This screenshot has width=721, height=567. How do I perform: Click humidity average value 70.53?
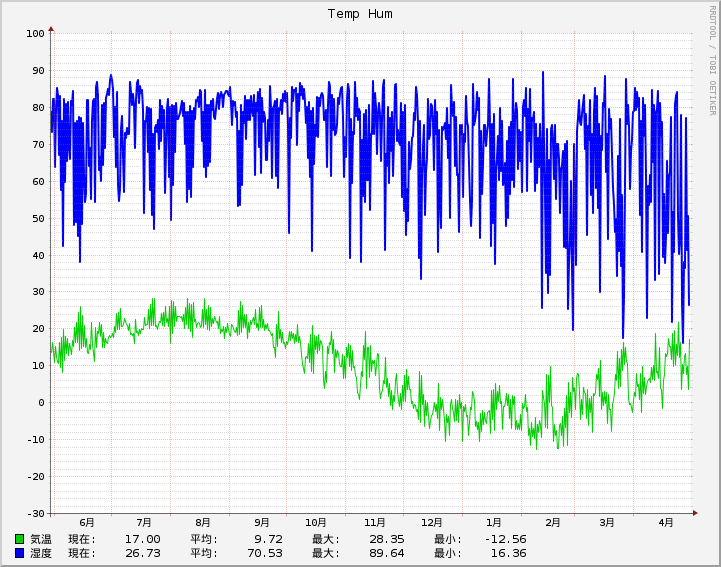(x=265, y=553)
